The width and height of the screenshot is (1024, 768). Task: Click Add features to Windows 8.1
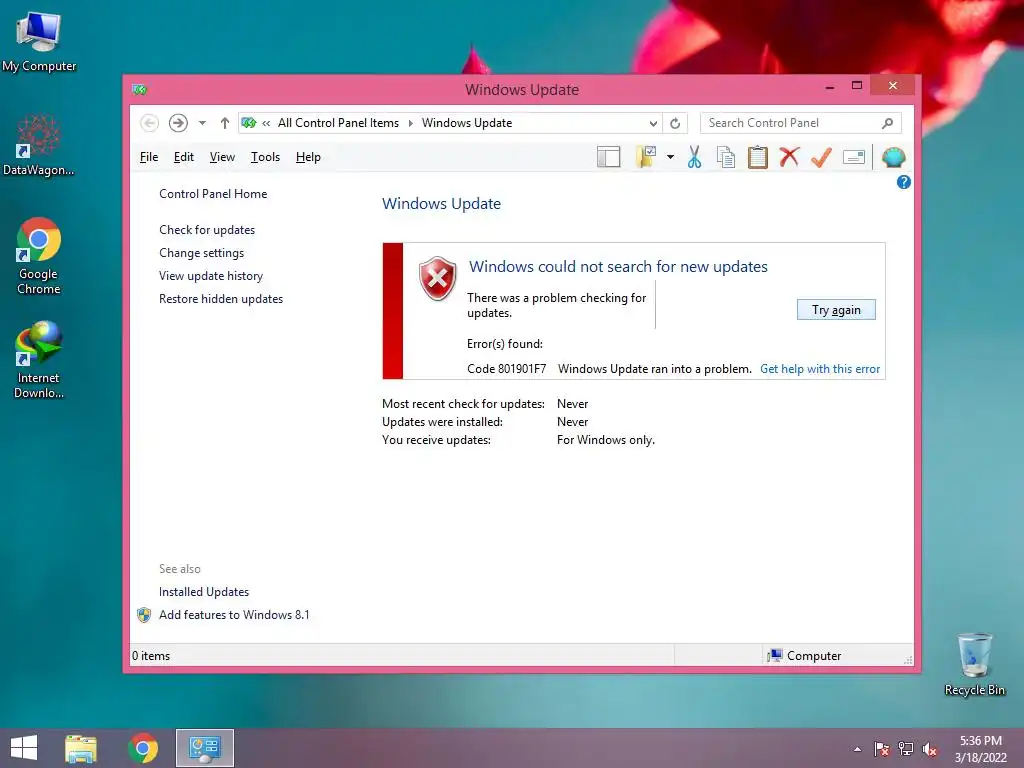[x=234, y=615]
